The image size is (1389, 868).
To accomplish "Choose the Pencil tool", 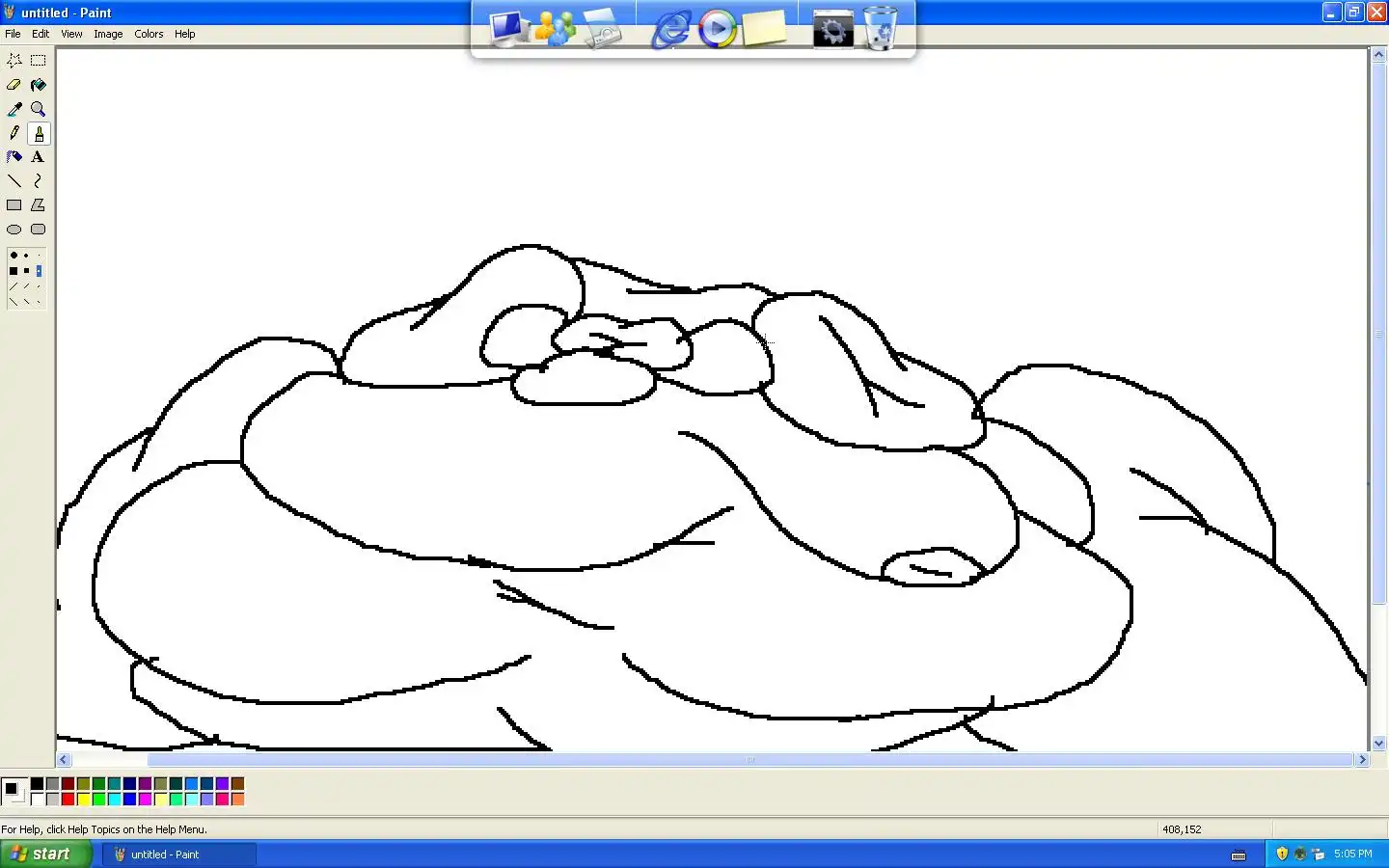I will pos(14,133).
